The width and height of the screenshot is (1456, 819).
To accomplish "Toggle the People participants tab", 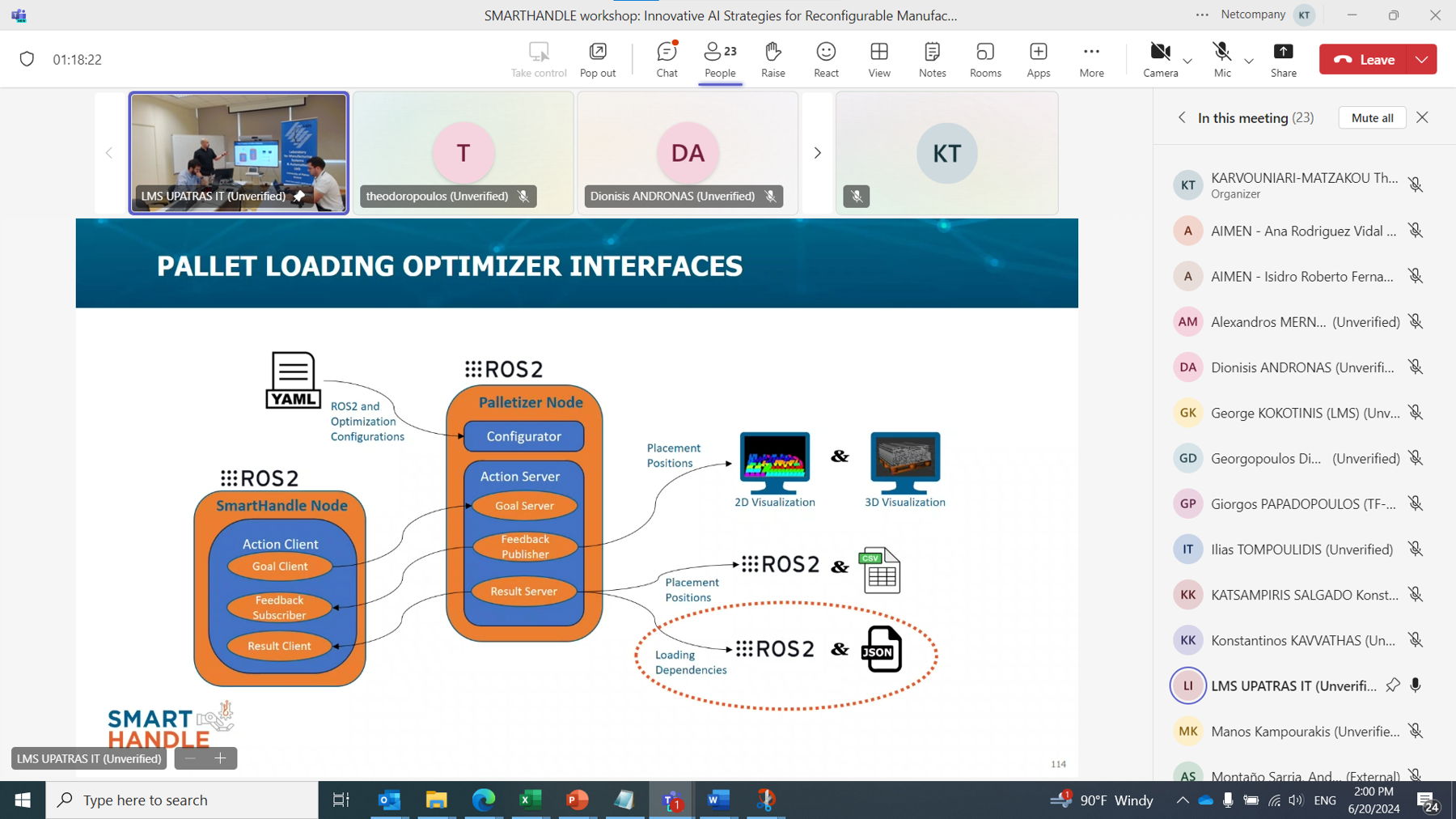I will [720, 59].
